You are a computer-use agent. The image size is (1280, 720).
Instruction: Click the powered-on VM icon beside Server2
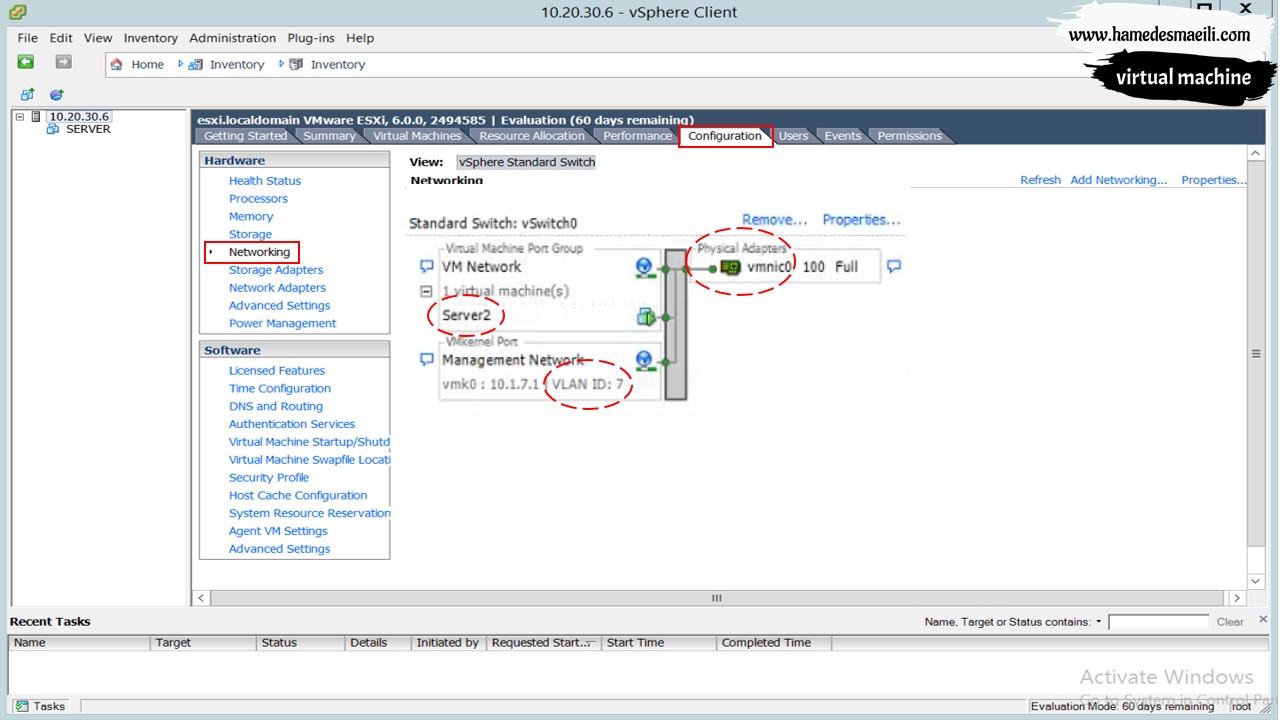(x=646, y=317)
